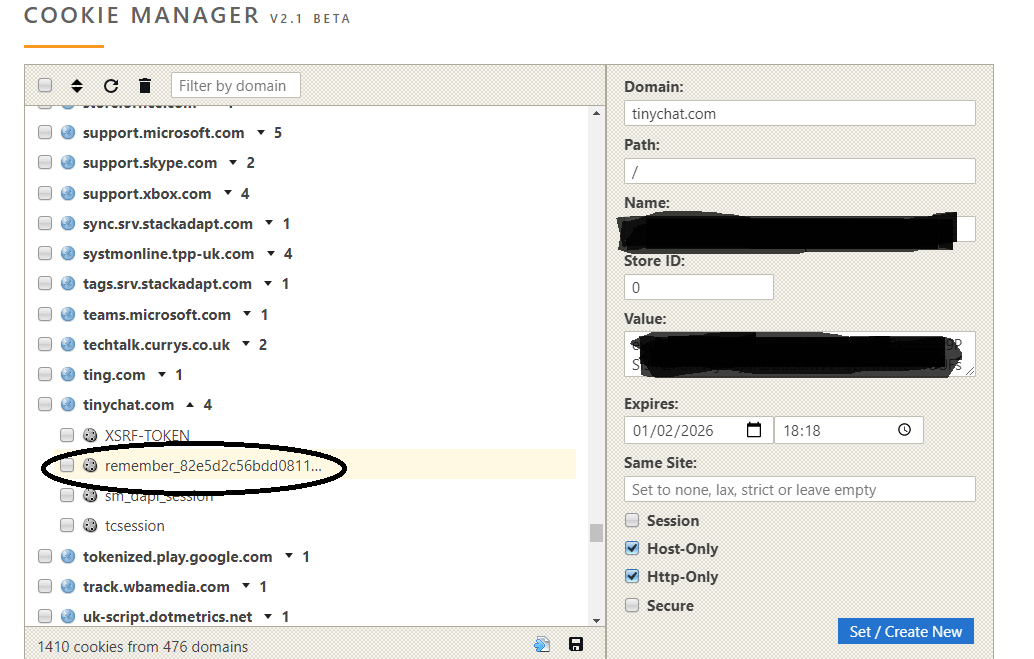
Task: Click the export cookies icon in footer
Action: 542,644
